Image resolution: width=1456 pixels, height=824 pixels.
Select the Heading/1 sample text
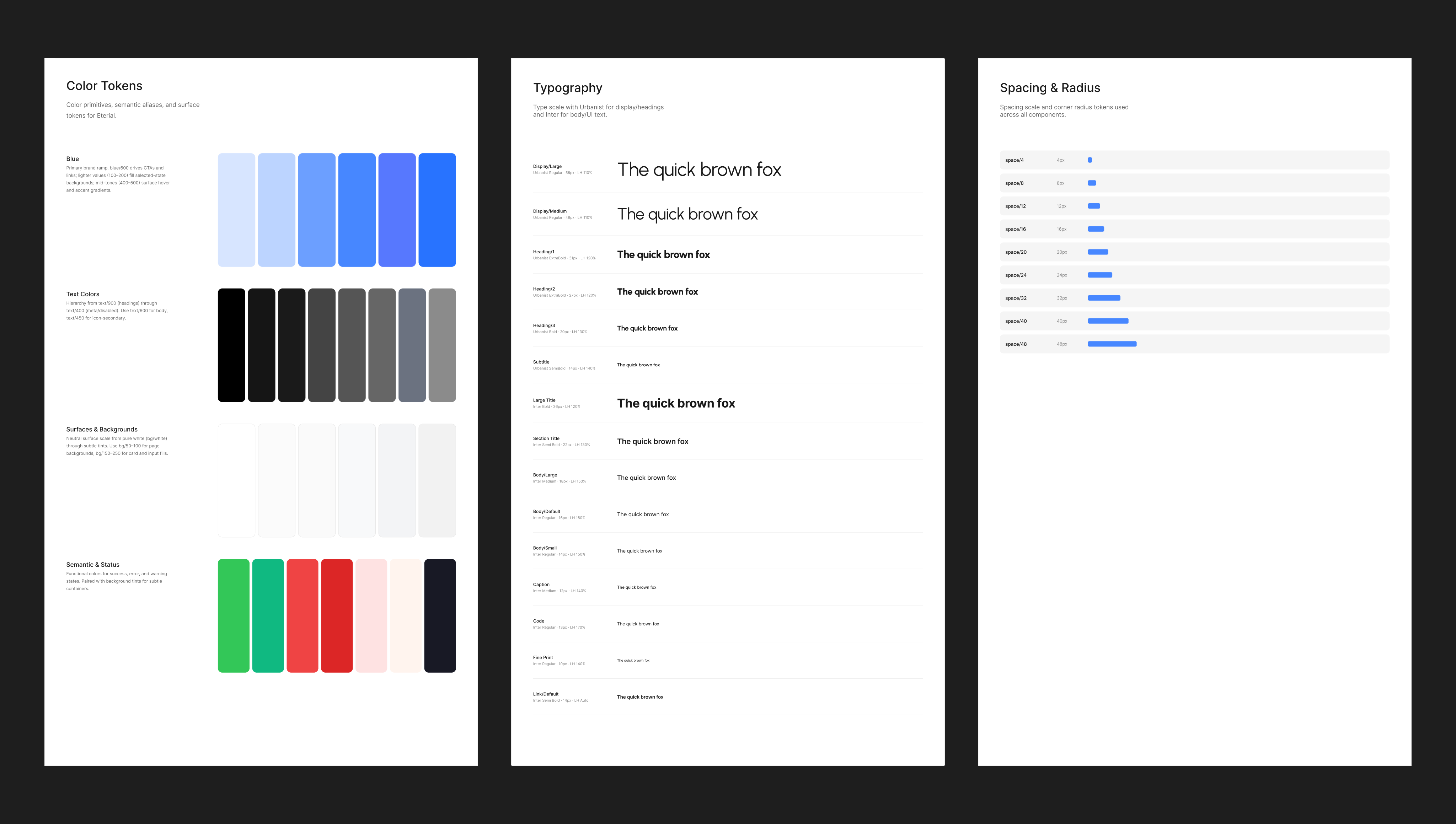663,255
